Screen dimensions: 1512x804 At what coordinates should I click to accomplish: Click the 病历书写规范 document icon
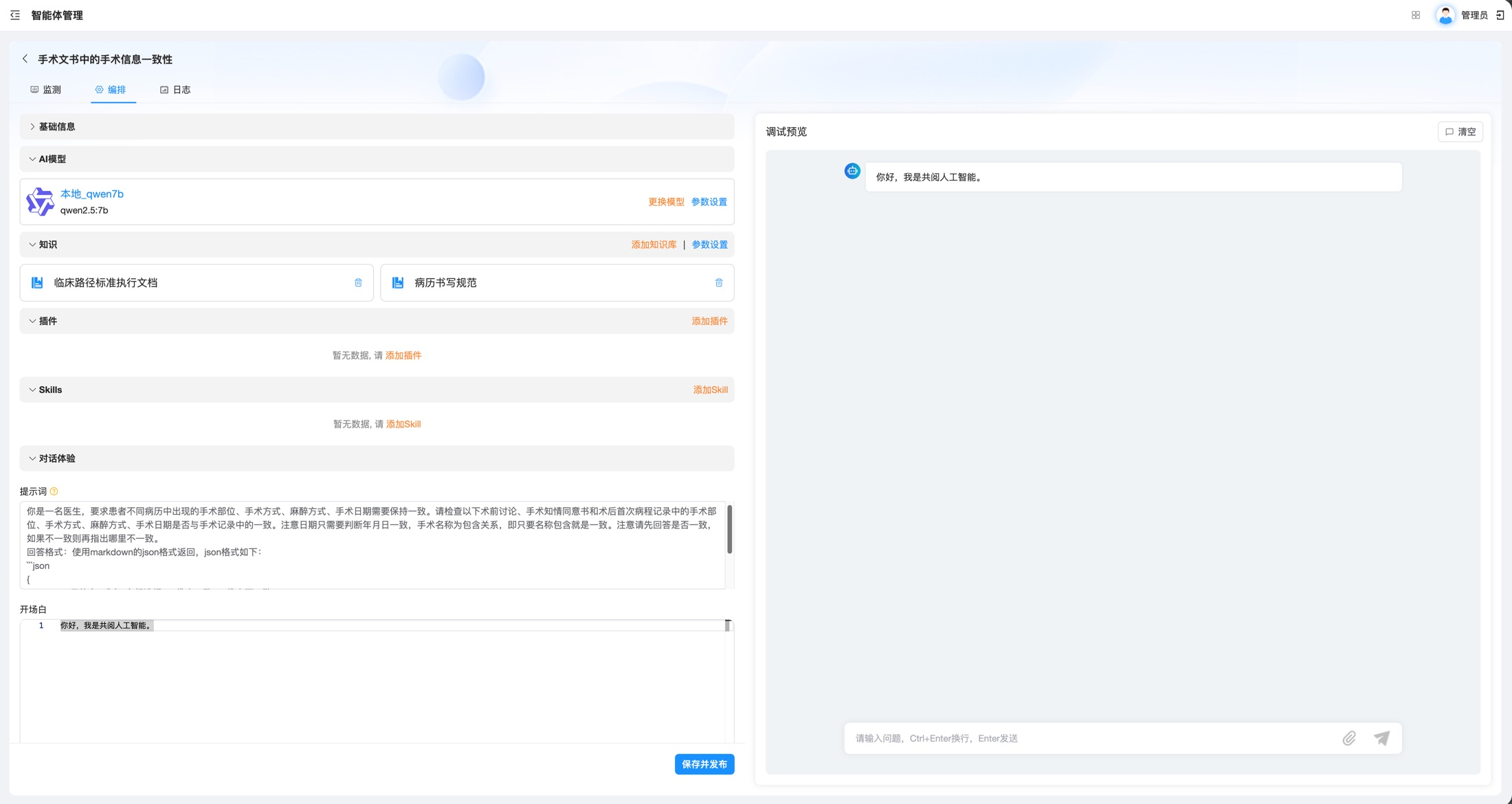coord(398,282)
